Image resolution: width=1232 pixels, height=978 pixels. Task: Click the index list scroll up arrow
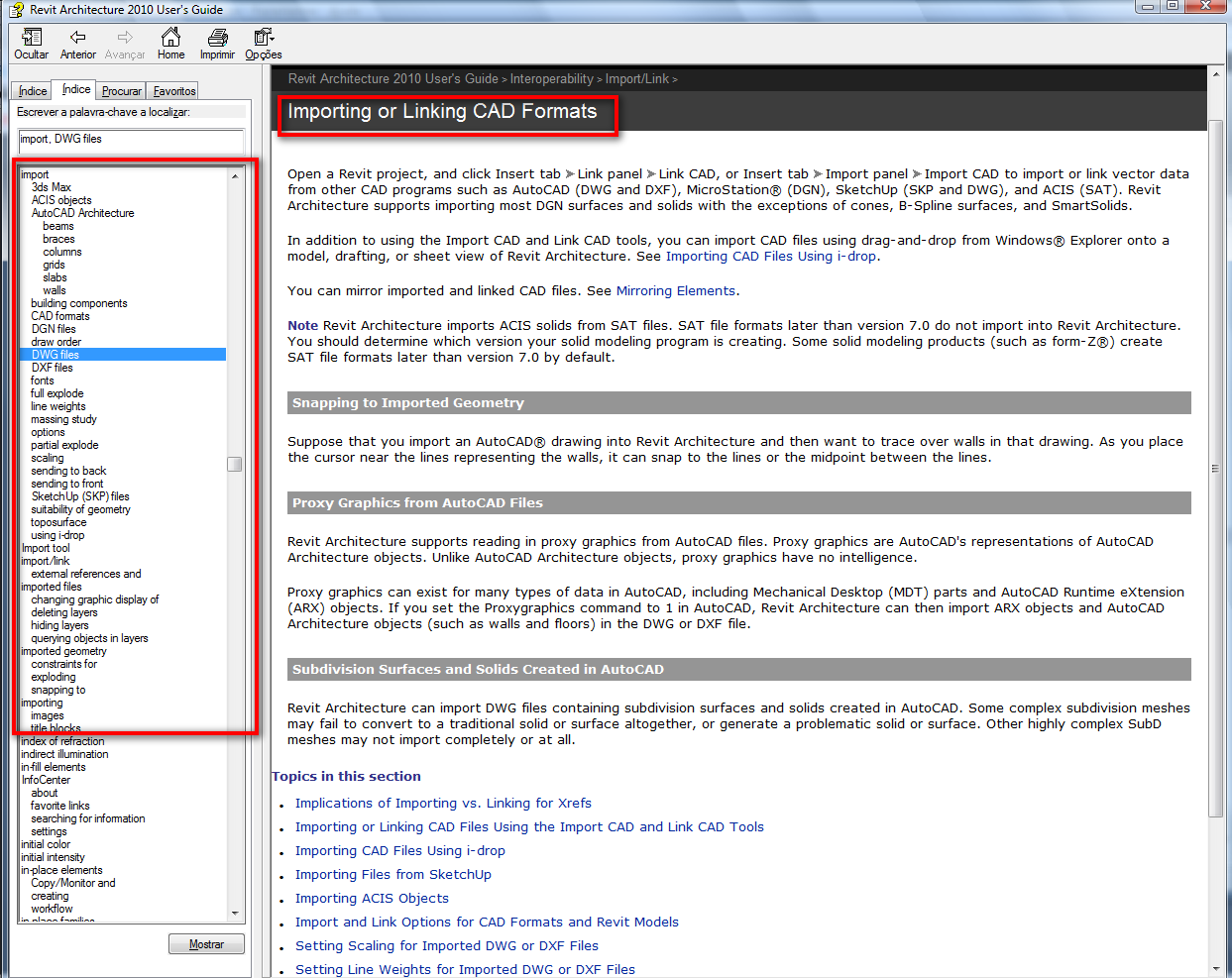coord(235,175)
